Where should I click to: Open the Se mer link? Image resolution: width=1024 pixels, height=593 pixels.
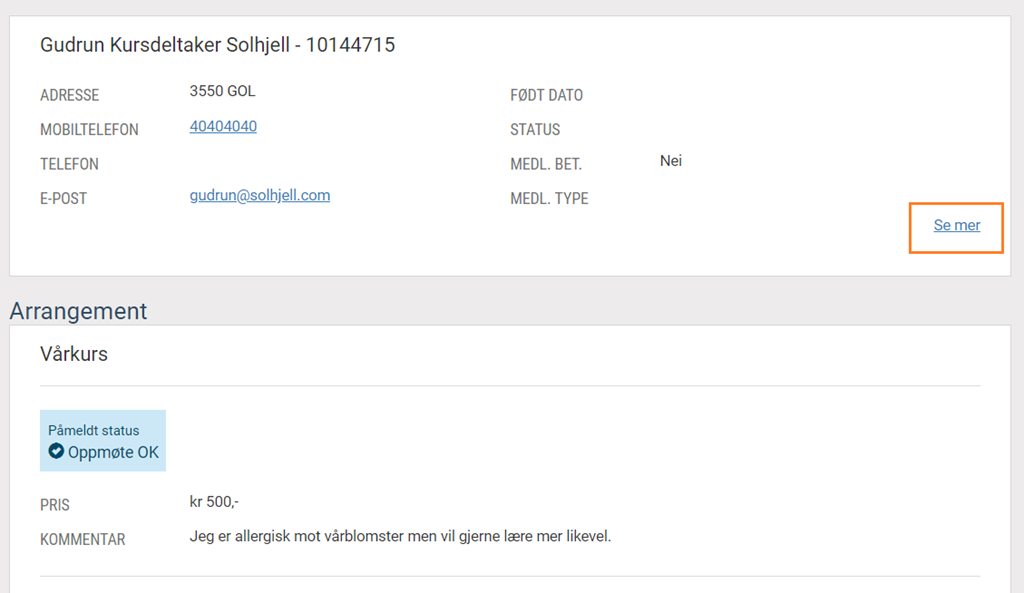pyautogui.click(x=956, y=226)
